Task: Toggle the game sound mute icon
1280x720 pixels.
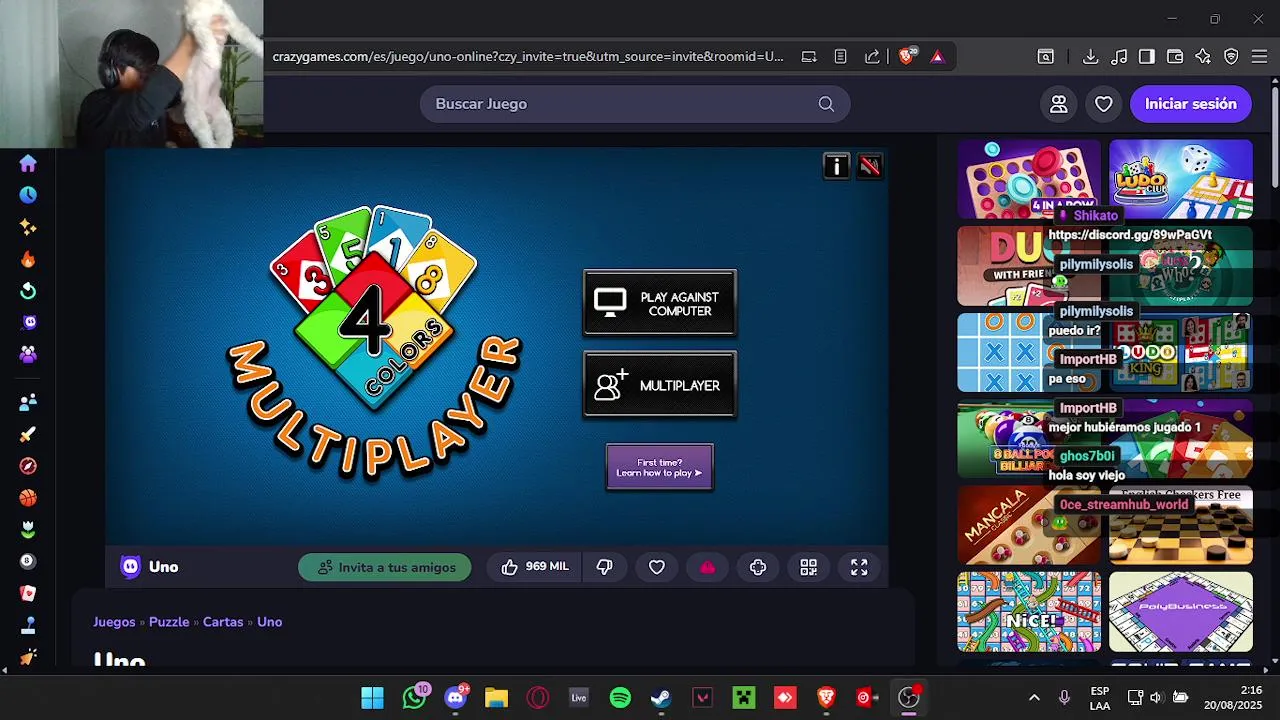Action: coord(870,166)
